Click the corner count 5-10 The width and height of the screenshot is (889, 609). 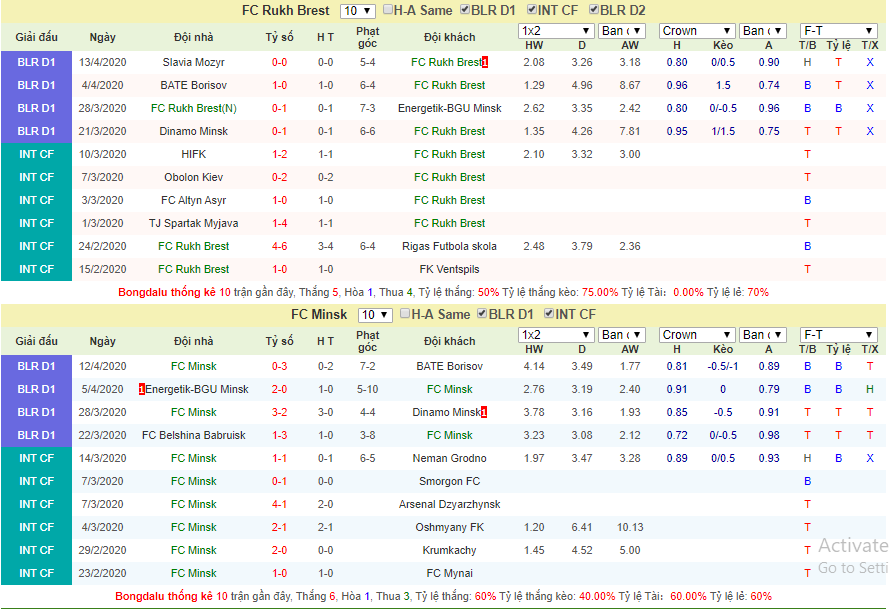367,390
